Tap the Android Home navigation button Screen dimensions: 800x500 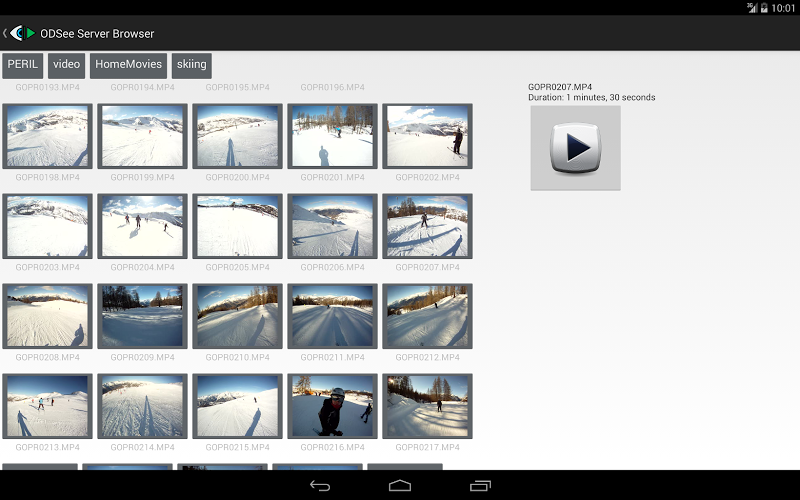(x=399, y=486)
